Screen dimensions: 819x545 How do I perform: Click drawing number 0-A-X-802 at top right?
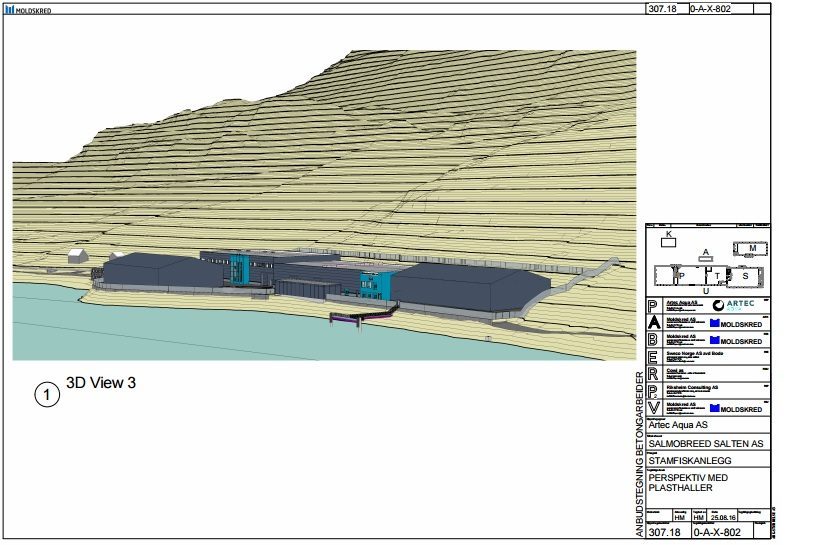tap(716, 8)
